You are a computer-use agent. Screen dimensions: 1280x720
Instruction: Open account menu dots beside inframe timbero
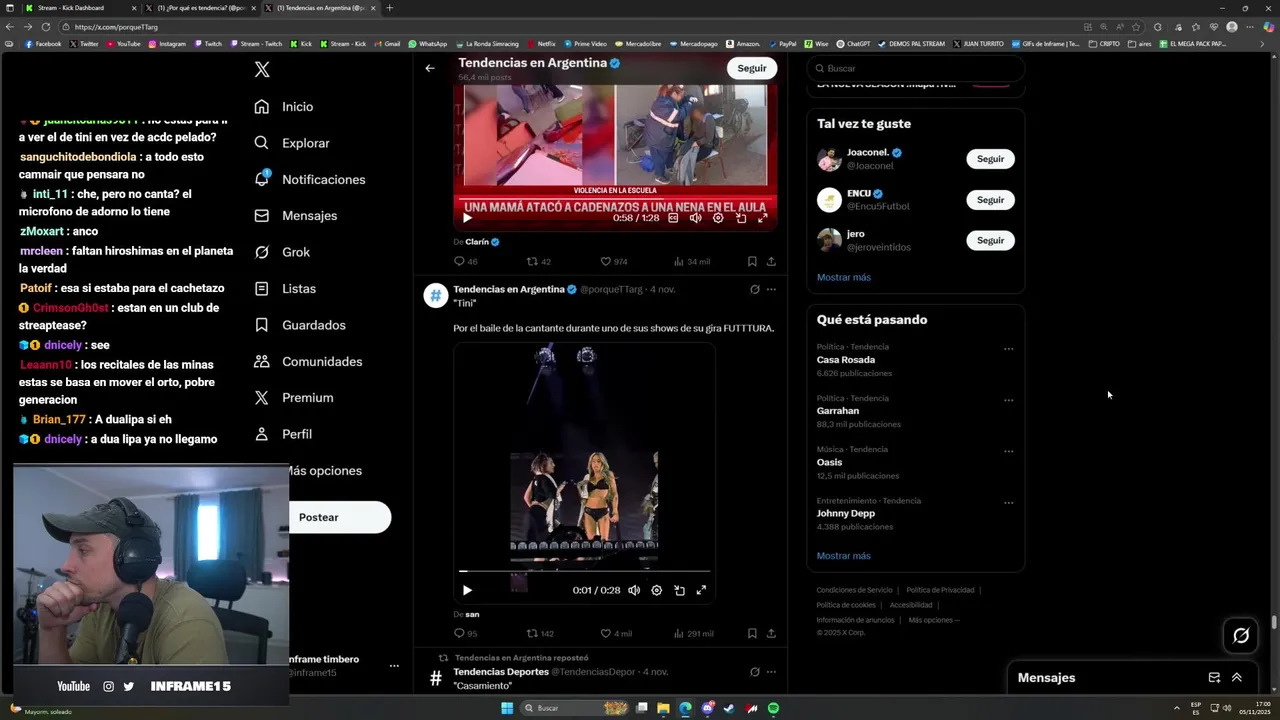click(x=394, y=666)
